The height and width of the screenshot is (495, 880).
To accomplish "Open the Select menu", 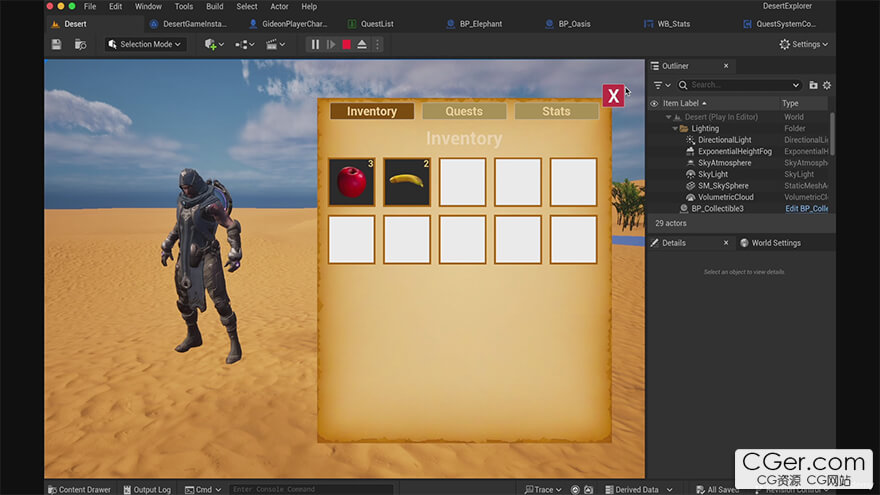I will point(246,7).
